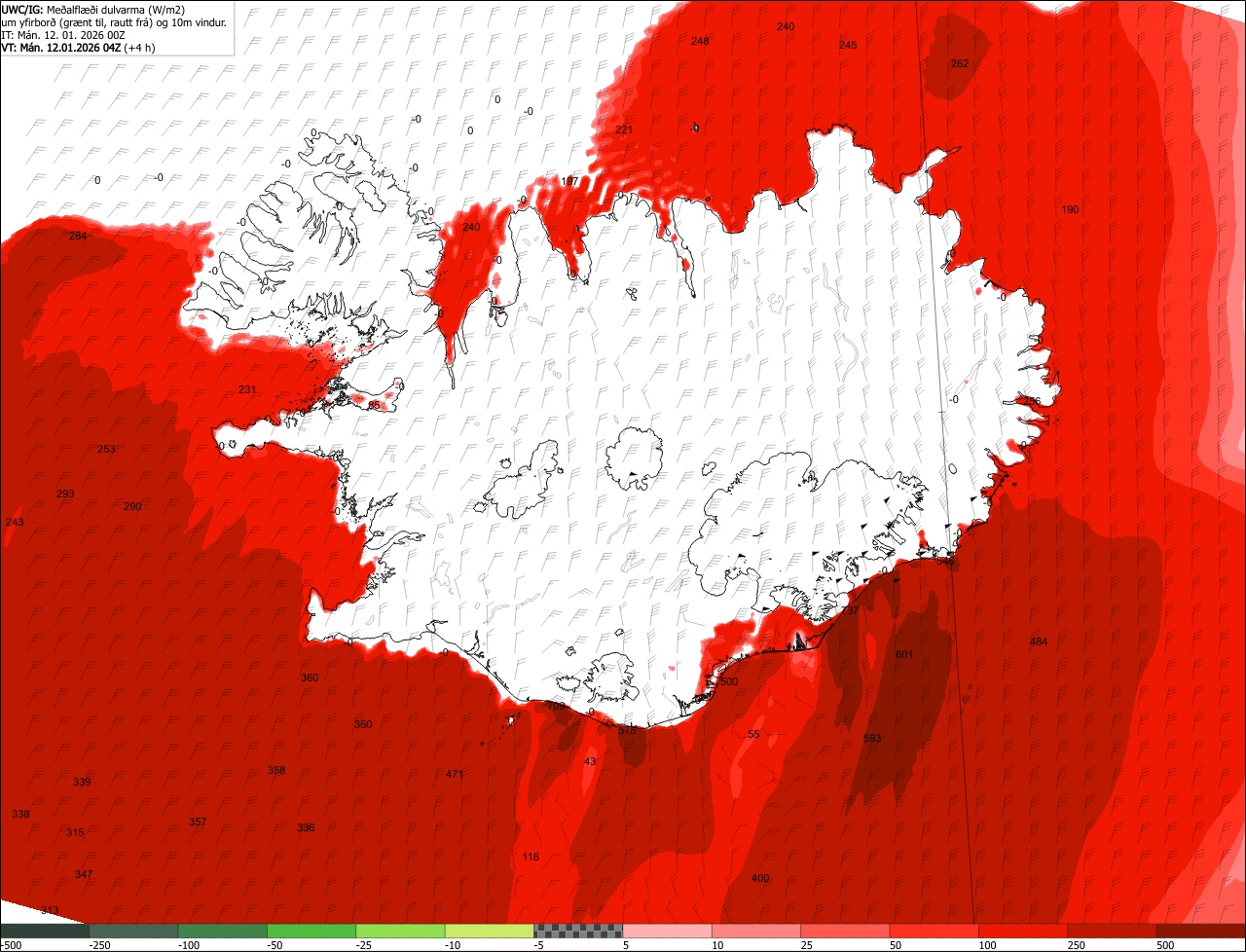Click the 284 value west of the Westfjords
Image resolution: width=1246 pixels, height=952 pixels.
click(78, 236)
